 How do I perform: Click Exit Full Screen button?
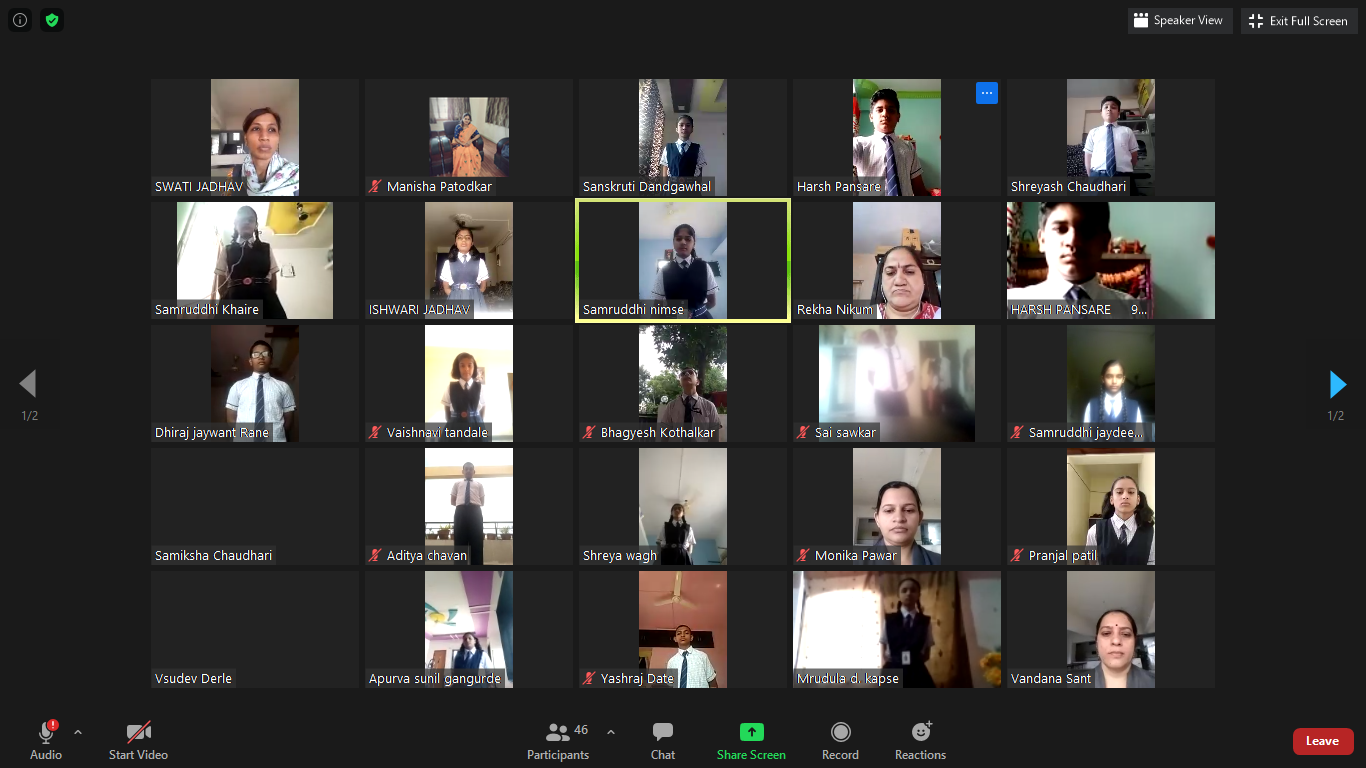(x=1299, y=21)
